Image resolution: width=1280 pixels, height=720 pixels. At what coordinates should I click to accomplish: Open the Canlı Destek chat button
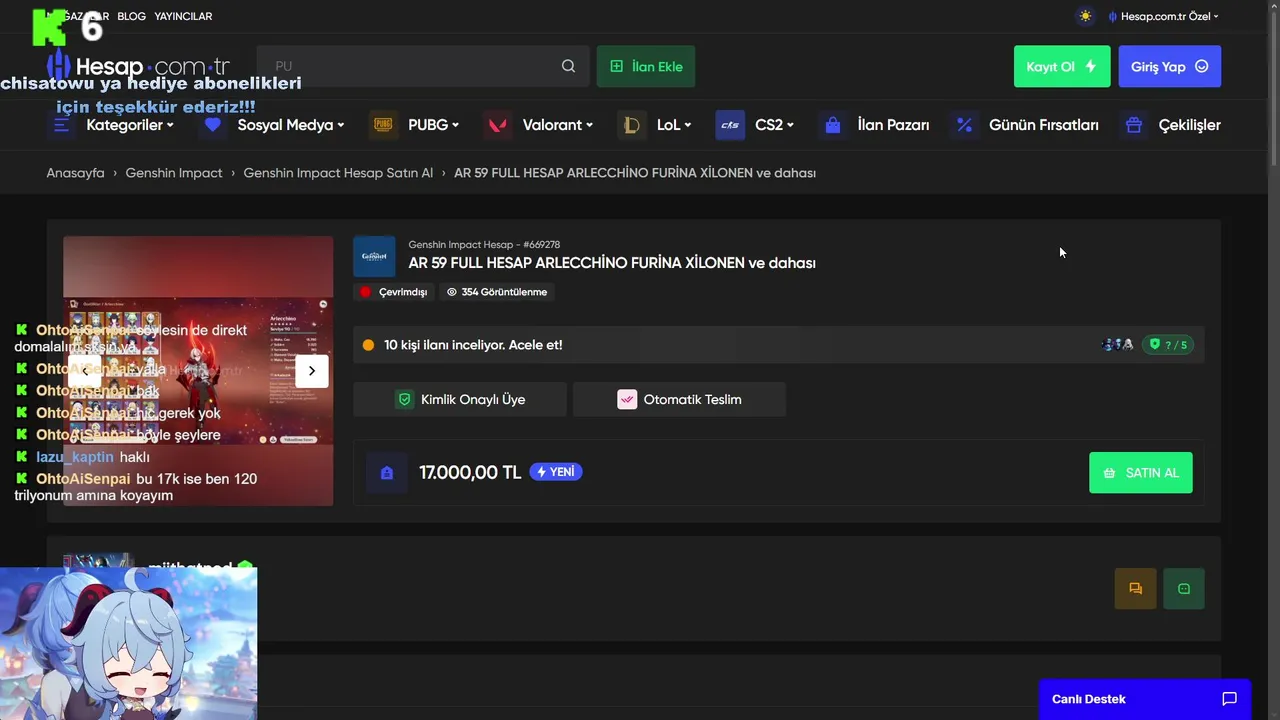click(x=1144, y=699)
